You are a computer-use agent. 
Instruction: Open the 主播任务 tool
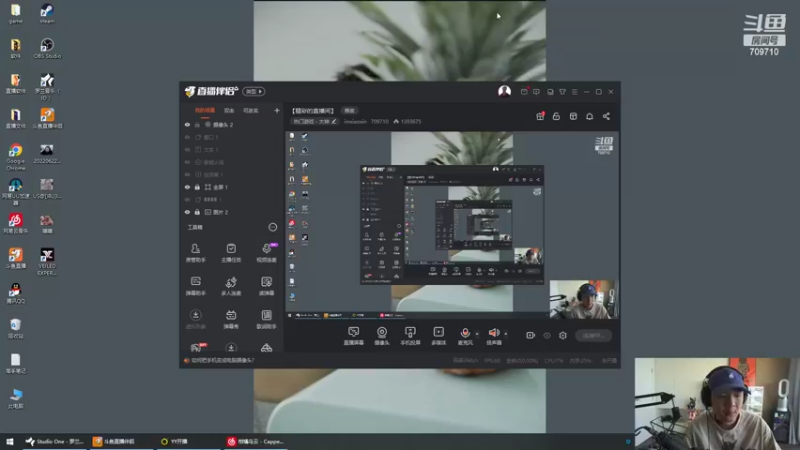point(231,253)
